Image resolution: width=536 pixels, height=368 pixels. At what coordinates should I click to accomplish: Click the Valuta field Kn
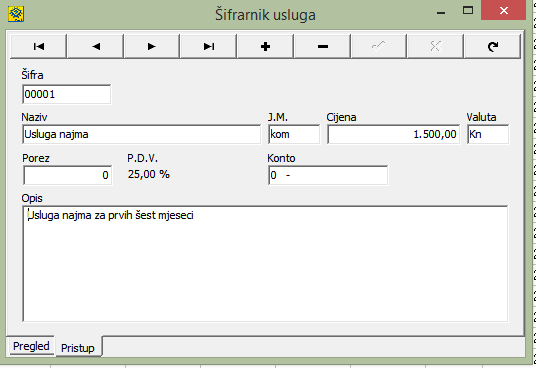coord(488,134)
